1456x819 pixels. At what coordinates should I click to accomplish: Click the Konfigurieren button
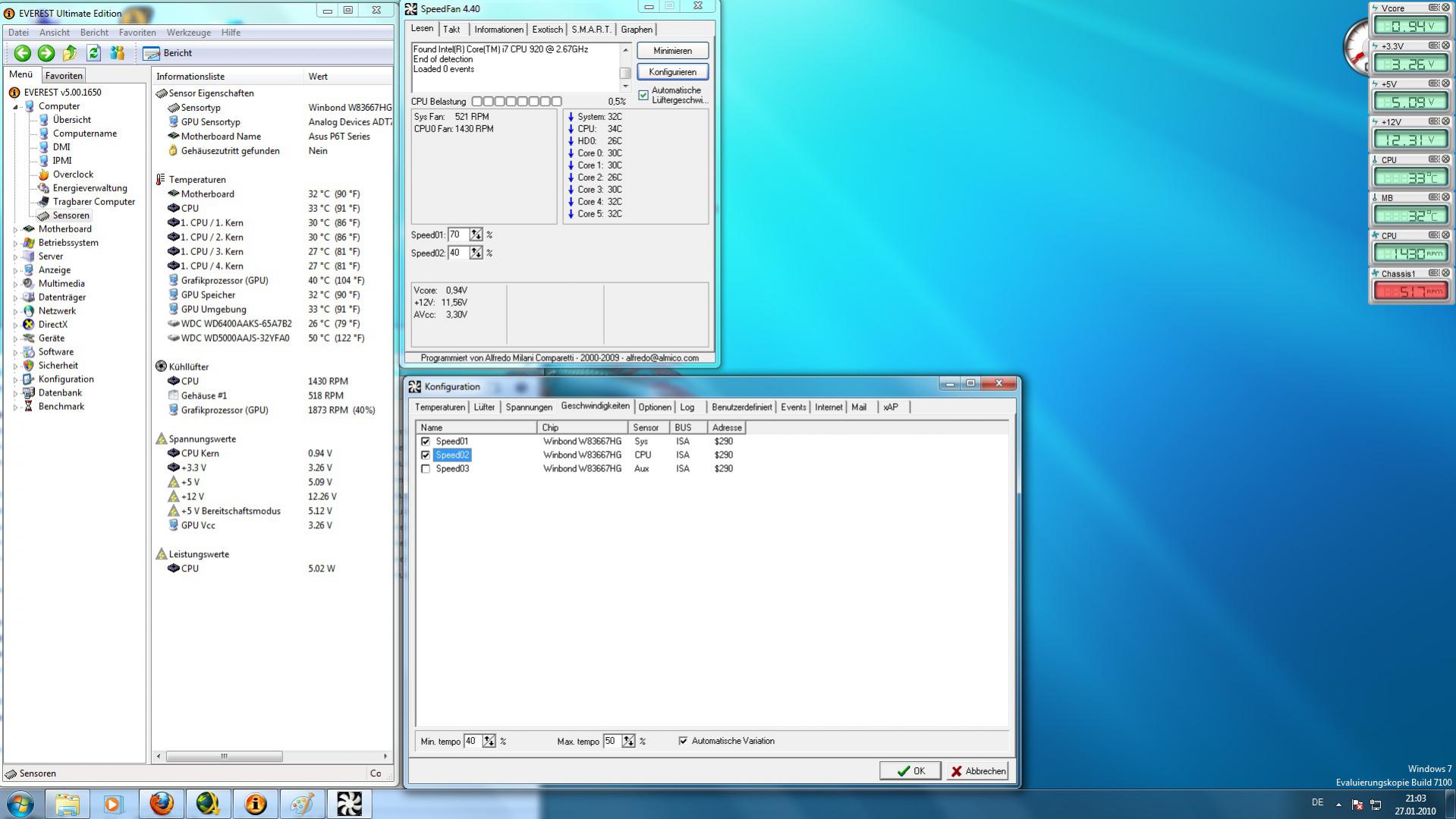tap(672, 72)
